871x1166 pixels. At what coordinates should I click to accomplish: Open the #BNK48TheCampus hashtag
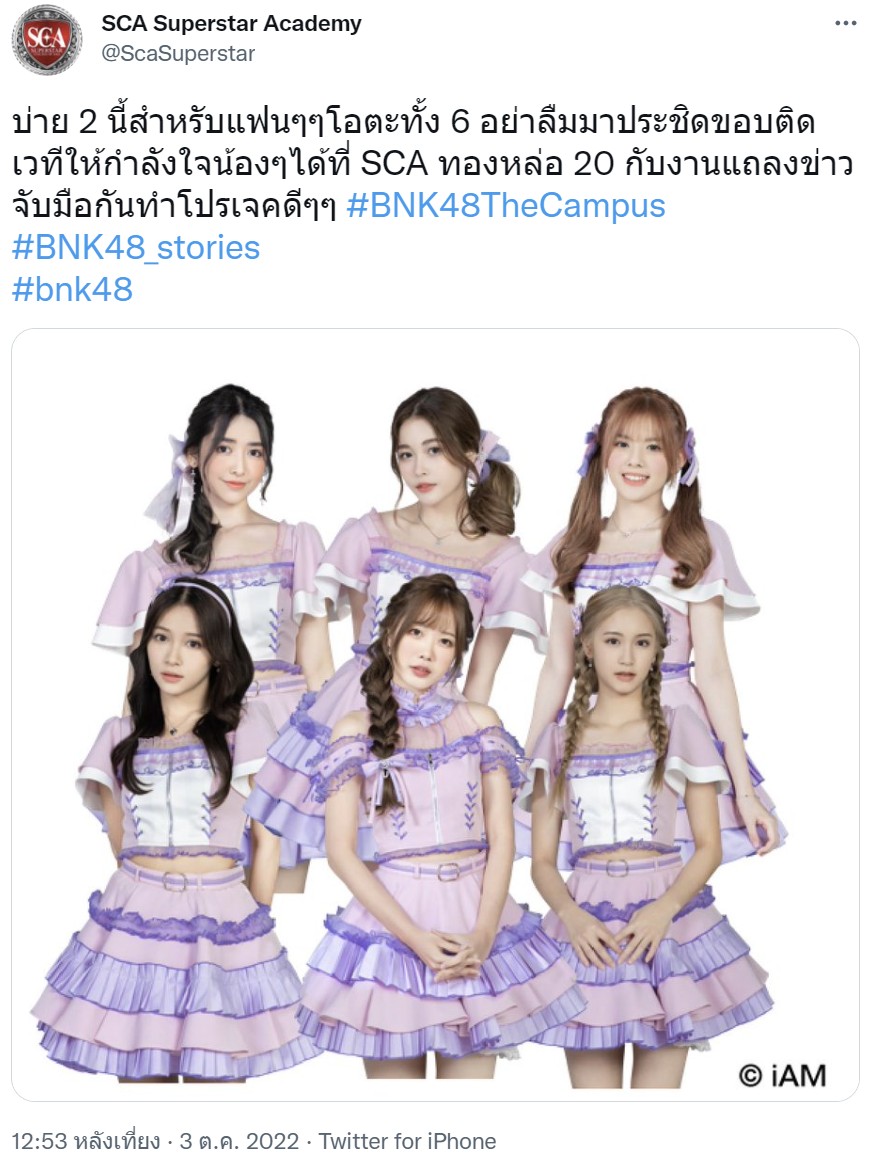tap(506, 206)
